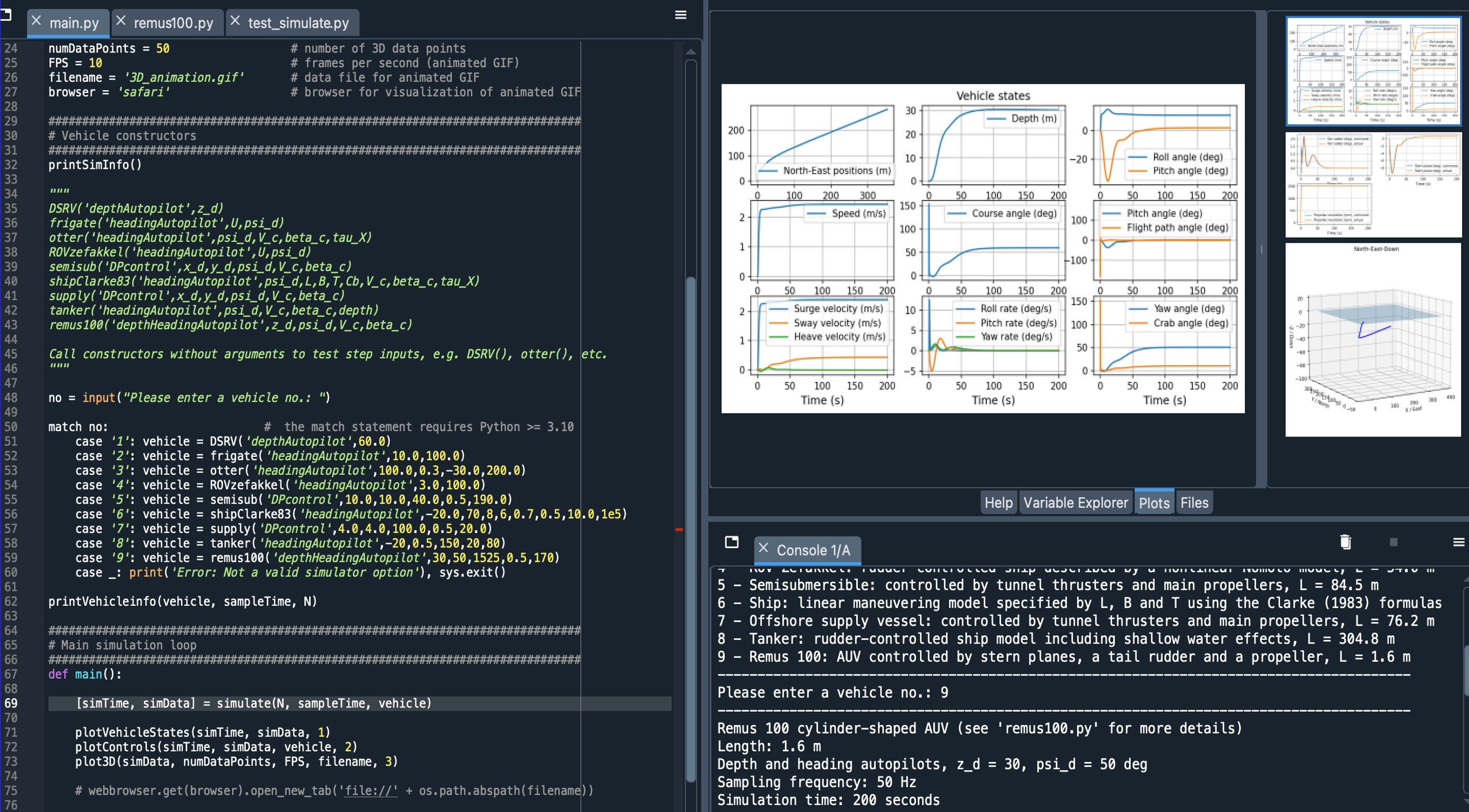This screenshot has height=812, width=1469.
Task: Open the editor pane options menu
Action: click(680, 15)
